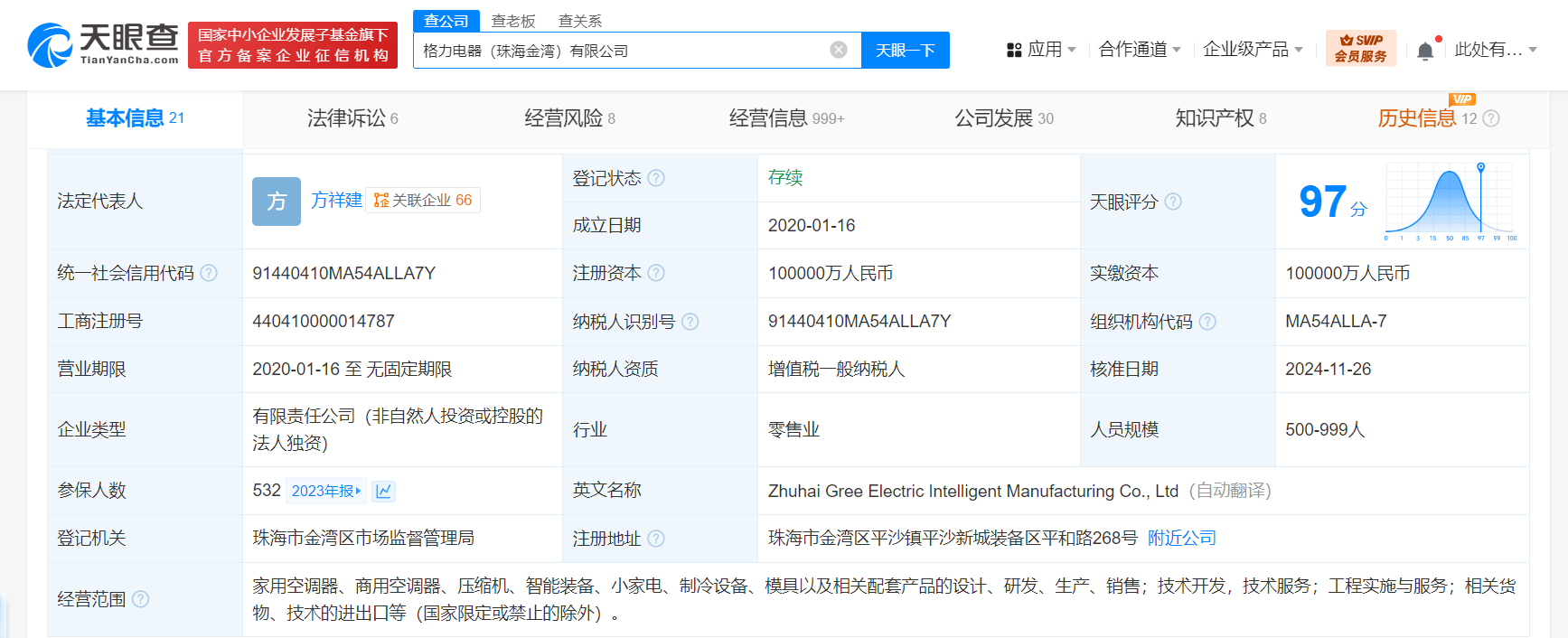Viewport: 1568px width, 638px height.
Task: Click the English name Zhuhai Gree Electric
Action: pos(973,491)
